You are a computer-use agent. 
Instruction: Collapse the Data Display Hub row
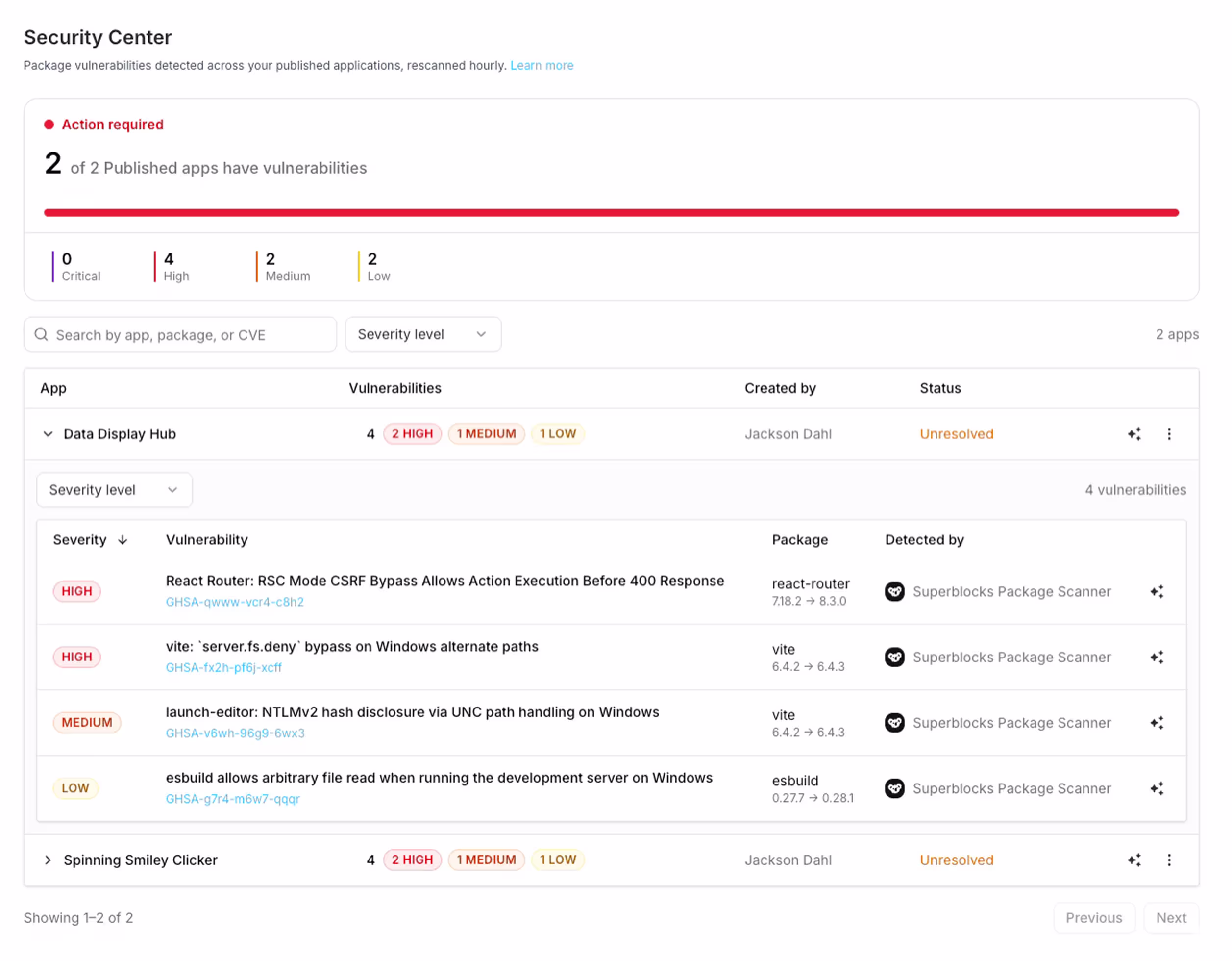click(x=48, y=434)
